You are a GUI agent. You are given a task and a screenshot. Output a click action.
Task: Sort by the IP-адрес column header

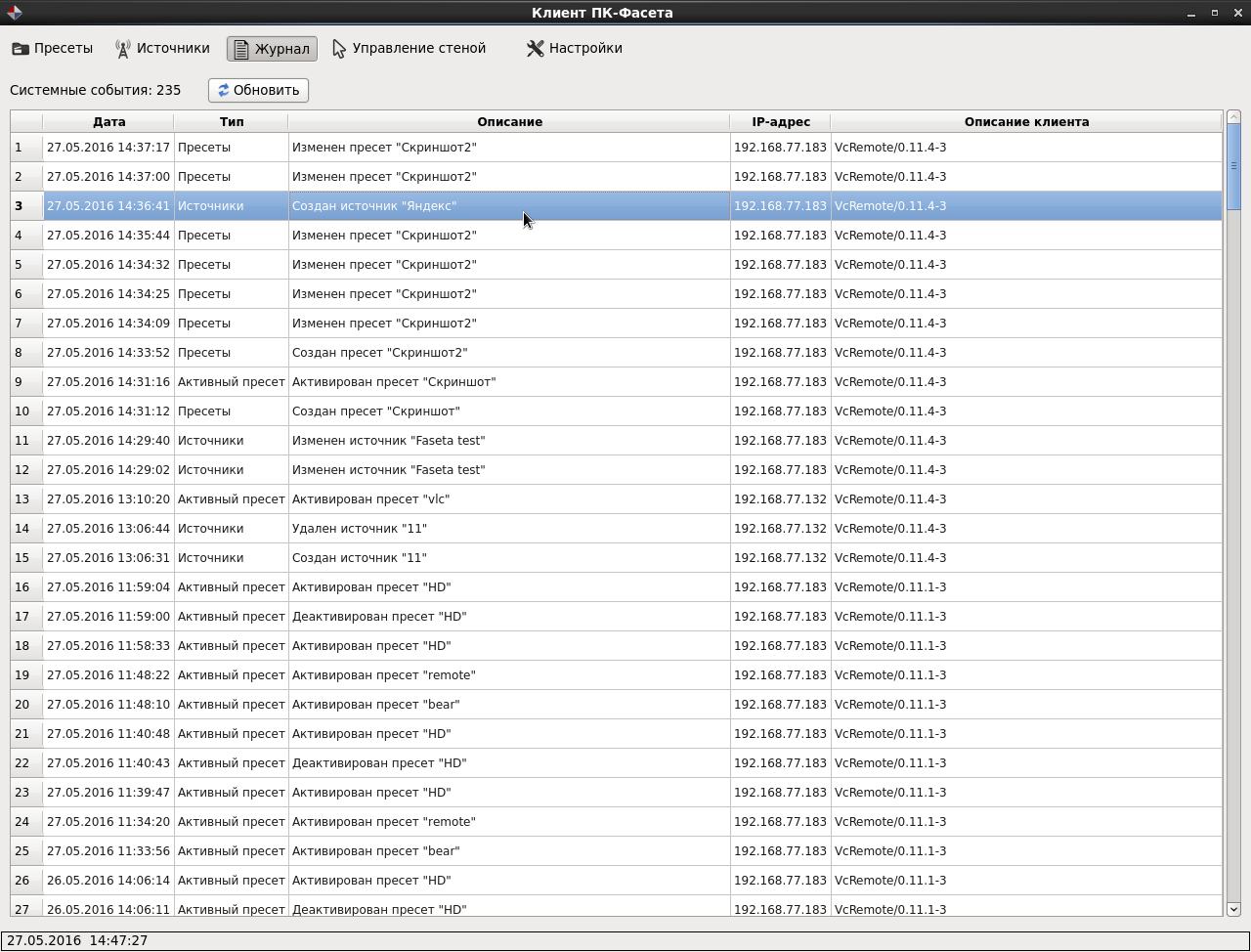point(781,122)
